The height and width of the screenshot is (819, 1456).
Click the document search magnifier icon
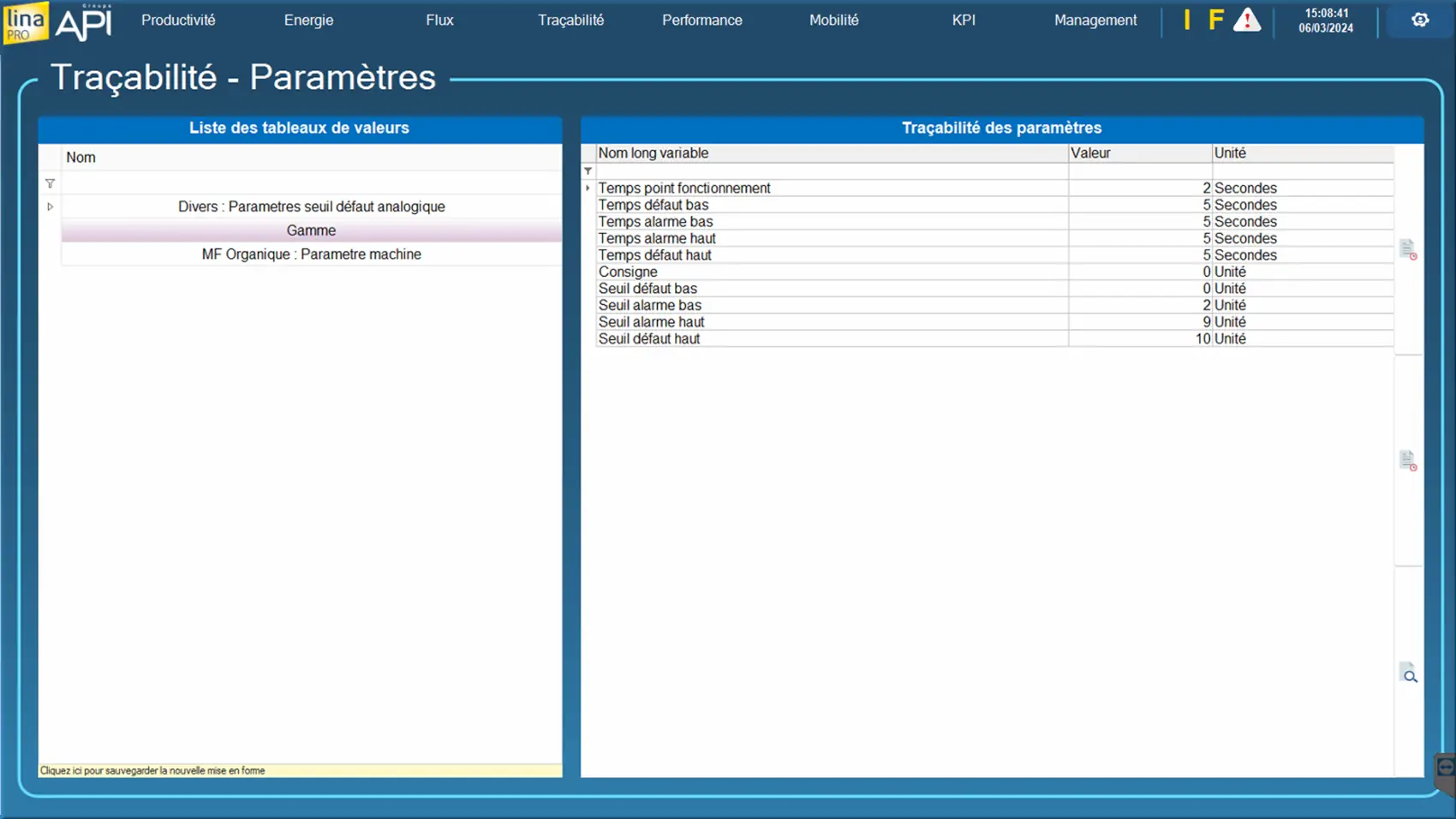point(1408,673)
